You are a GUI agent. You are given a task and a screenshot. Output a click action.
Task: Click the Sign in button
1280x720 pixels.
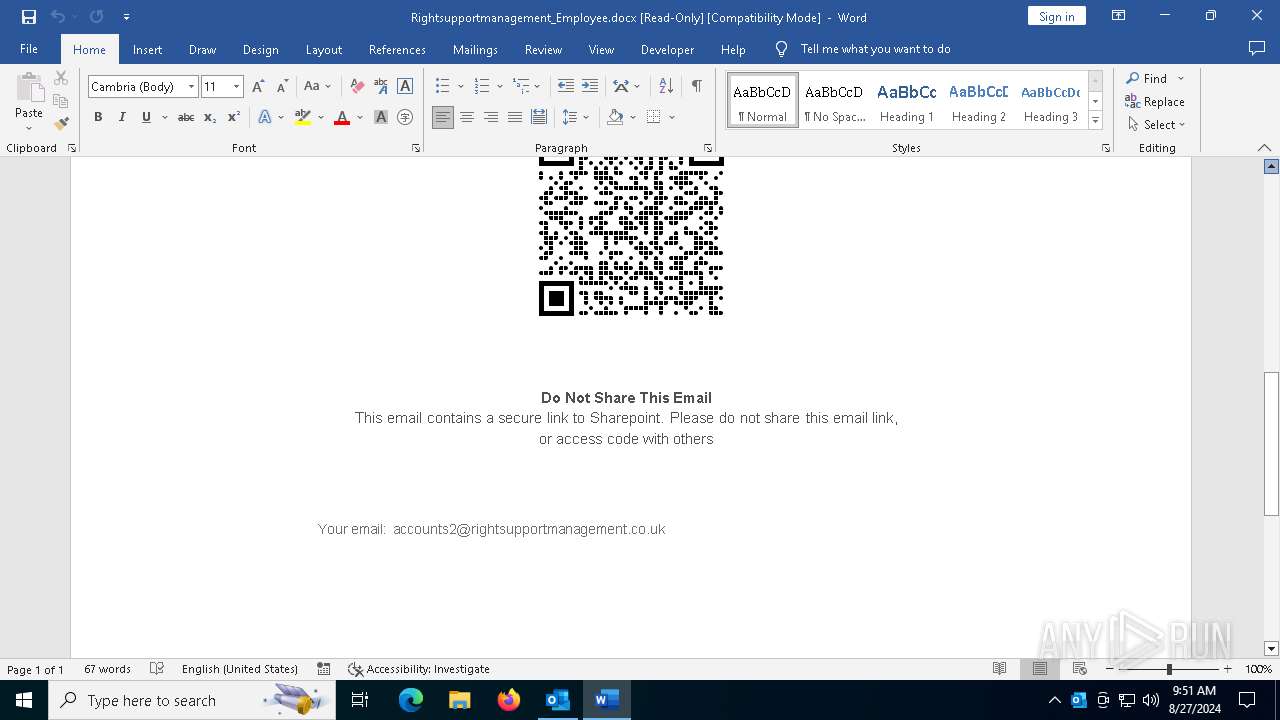click(x=1056, y=16)
